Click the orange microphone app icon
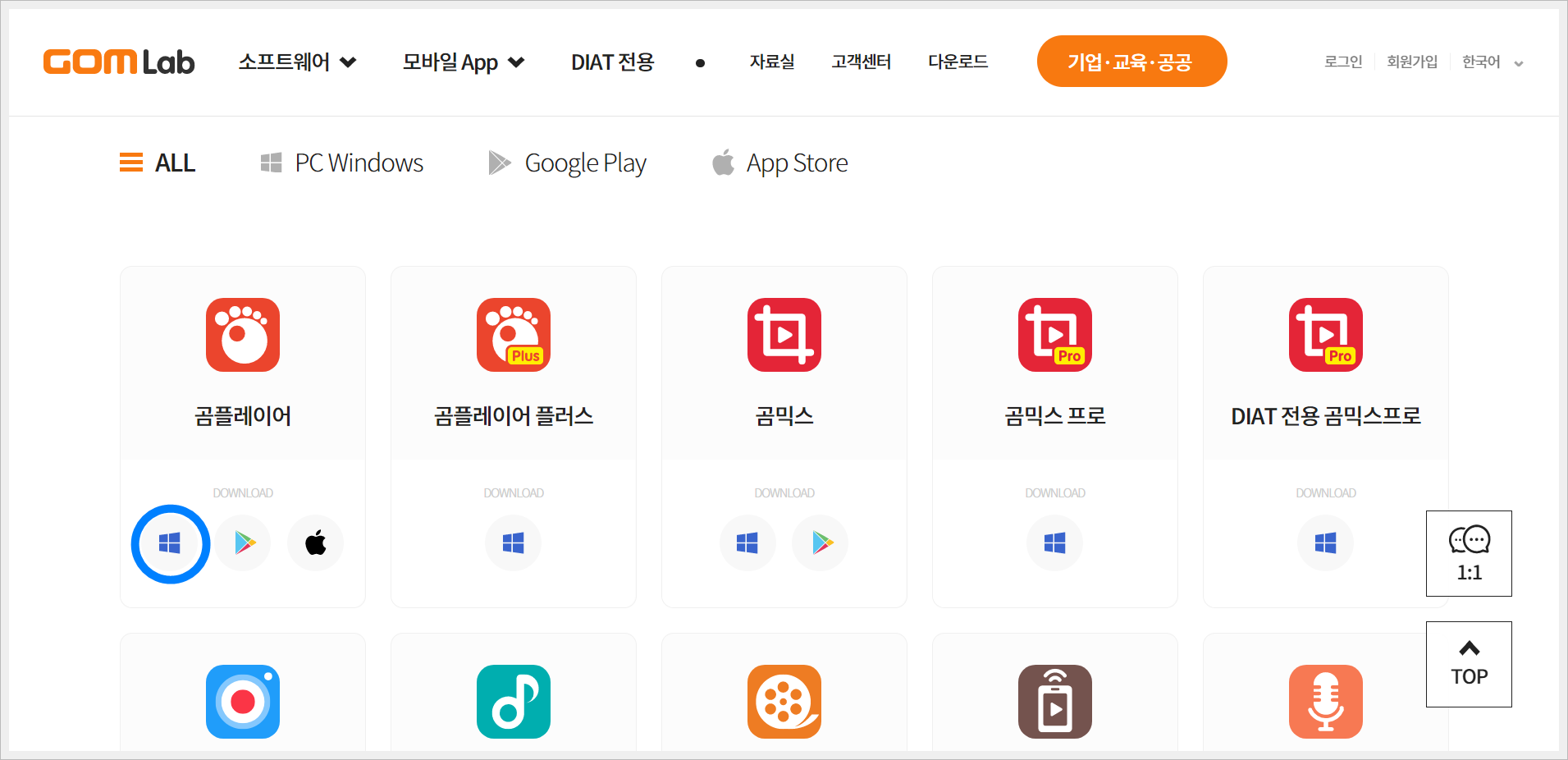Screen dimensions: 1568x760 1326,702
